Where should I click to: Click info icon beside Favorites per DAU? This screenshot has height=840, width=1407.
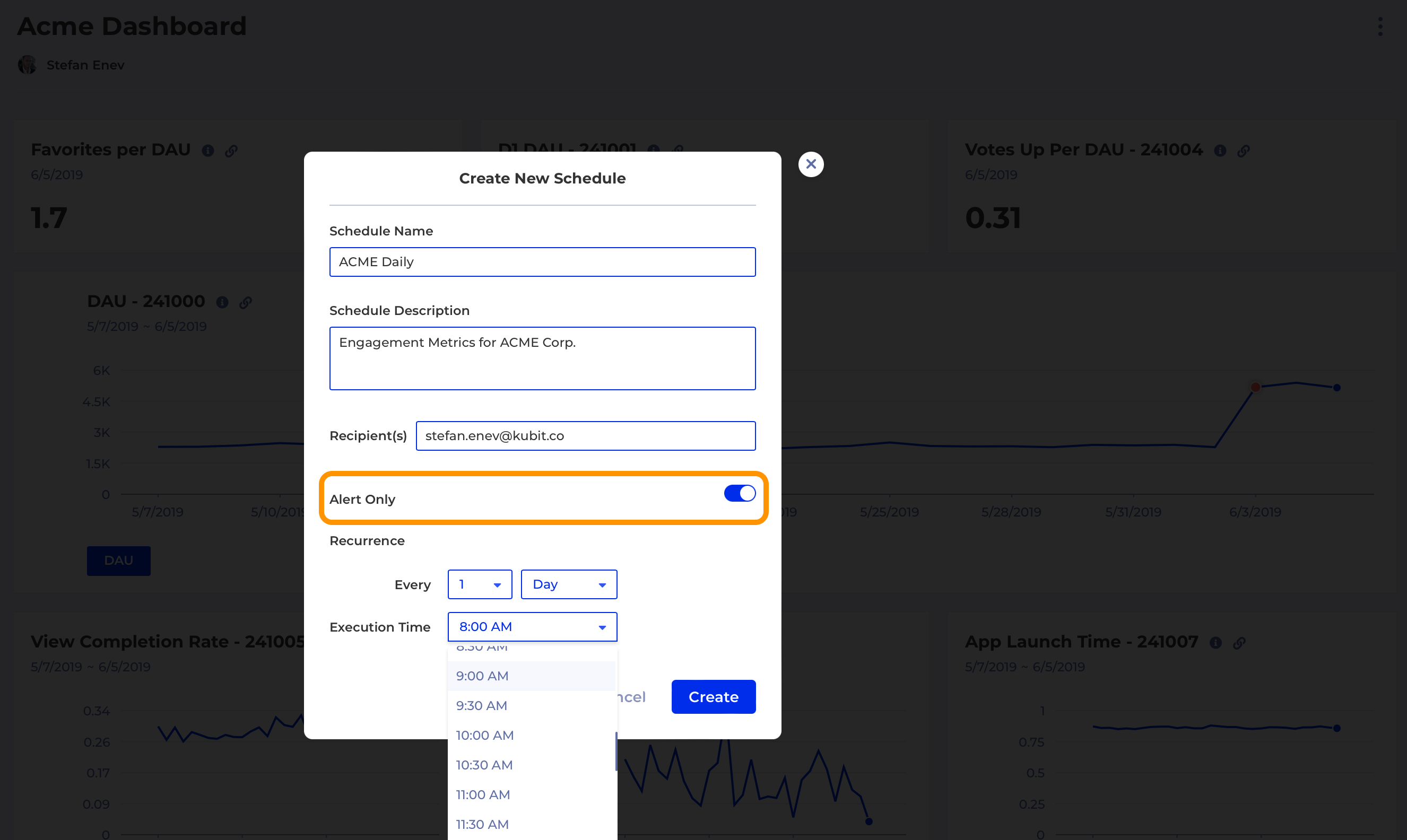(208, 151)
